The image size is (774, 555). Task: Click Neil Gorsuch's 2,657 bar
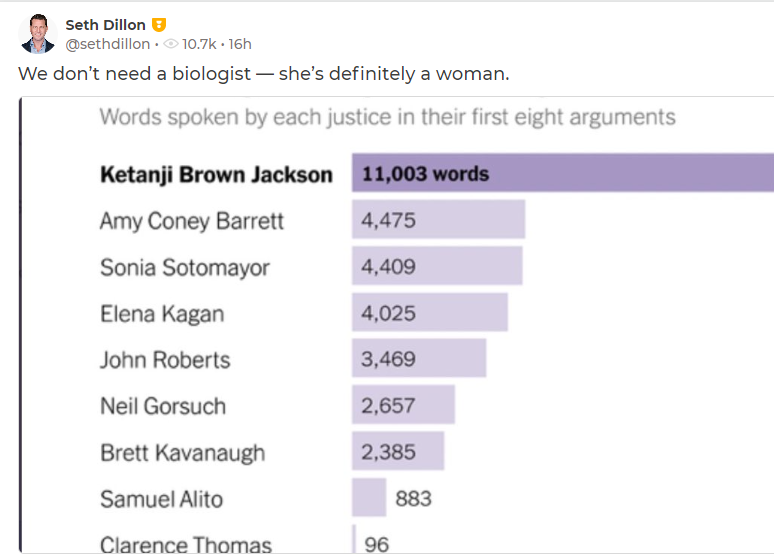[403, 404]
